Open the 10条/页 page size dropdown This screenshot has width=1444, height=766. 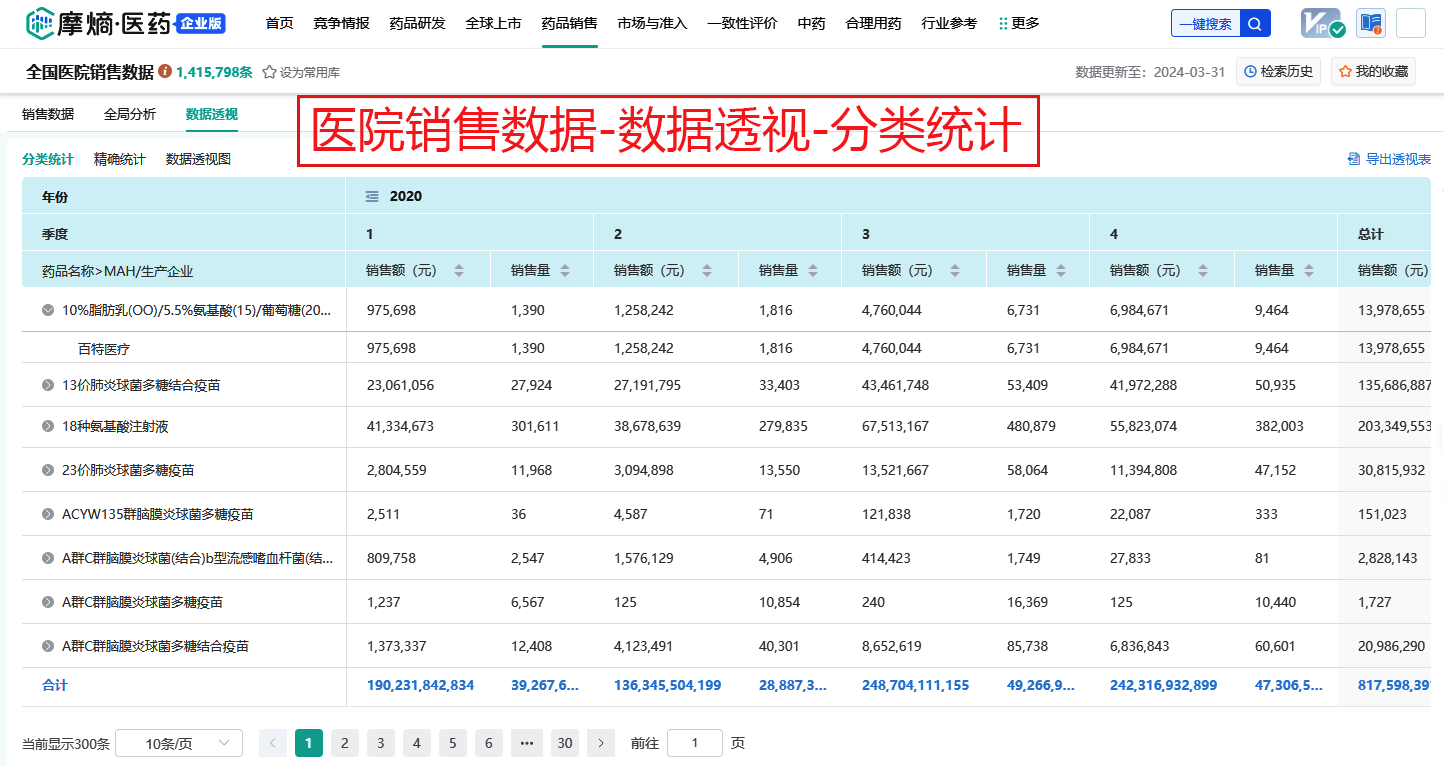179,743
